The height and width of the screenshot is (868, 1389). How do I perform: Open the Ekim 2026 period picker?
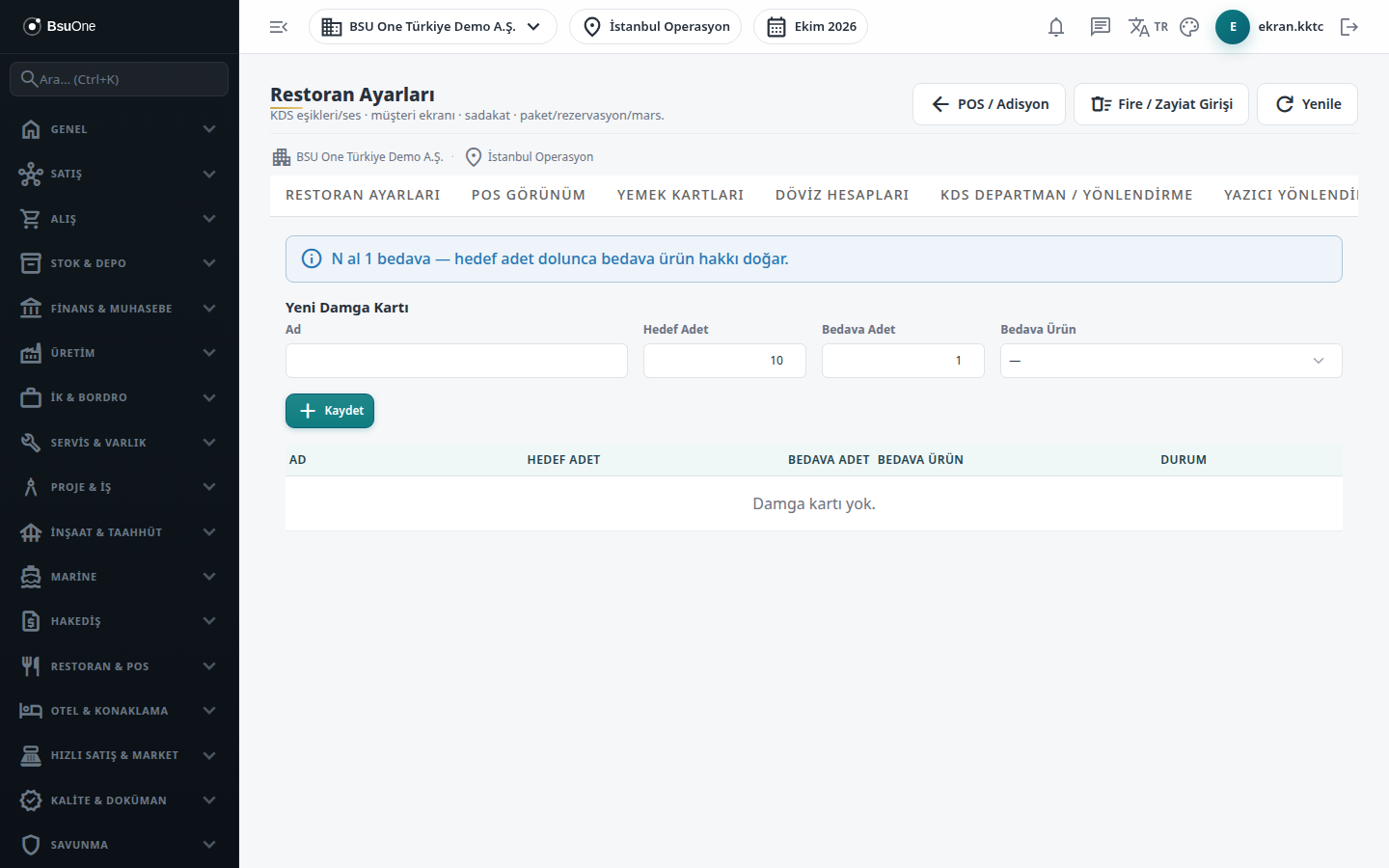[810, 27]
